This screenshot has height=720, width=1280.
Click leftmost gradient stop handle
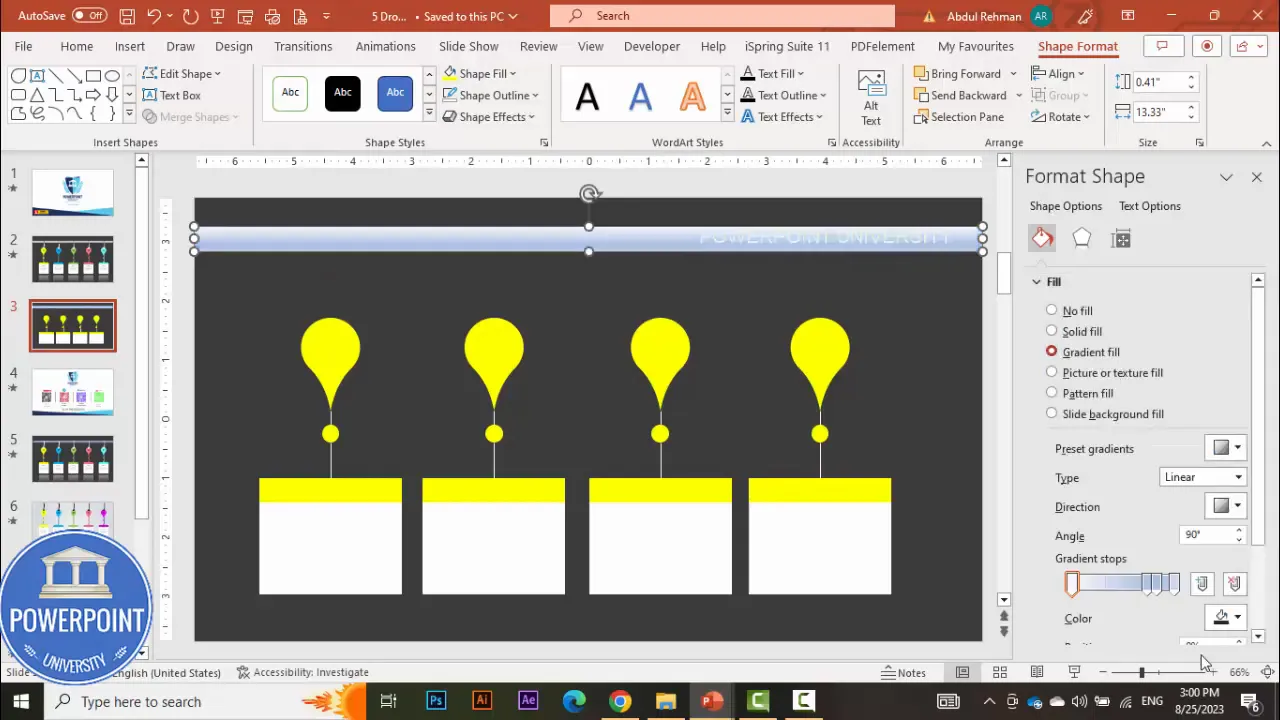click(x=1072, y=584)
